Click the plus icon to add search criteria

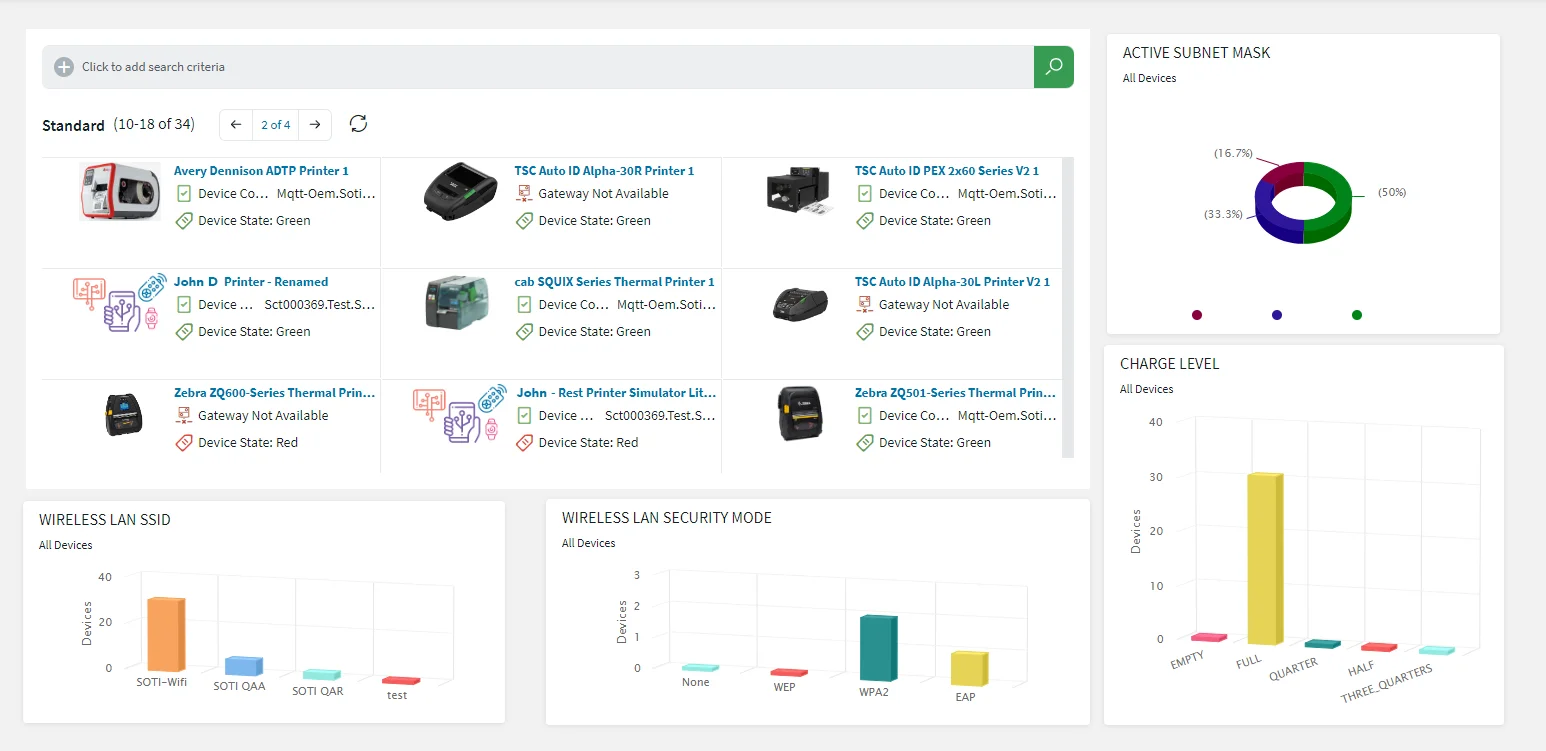(64, 67)
